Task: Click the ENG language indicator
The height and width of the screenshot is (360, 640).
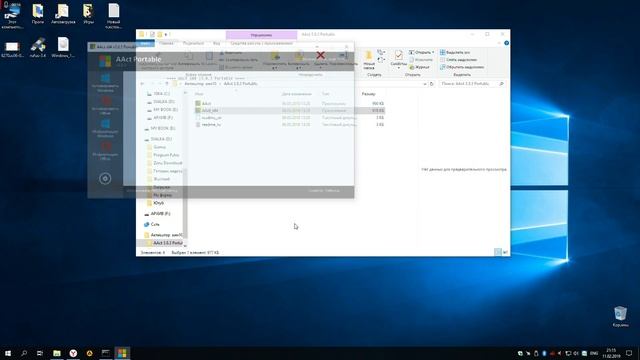Action: 594,353
